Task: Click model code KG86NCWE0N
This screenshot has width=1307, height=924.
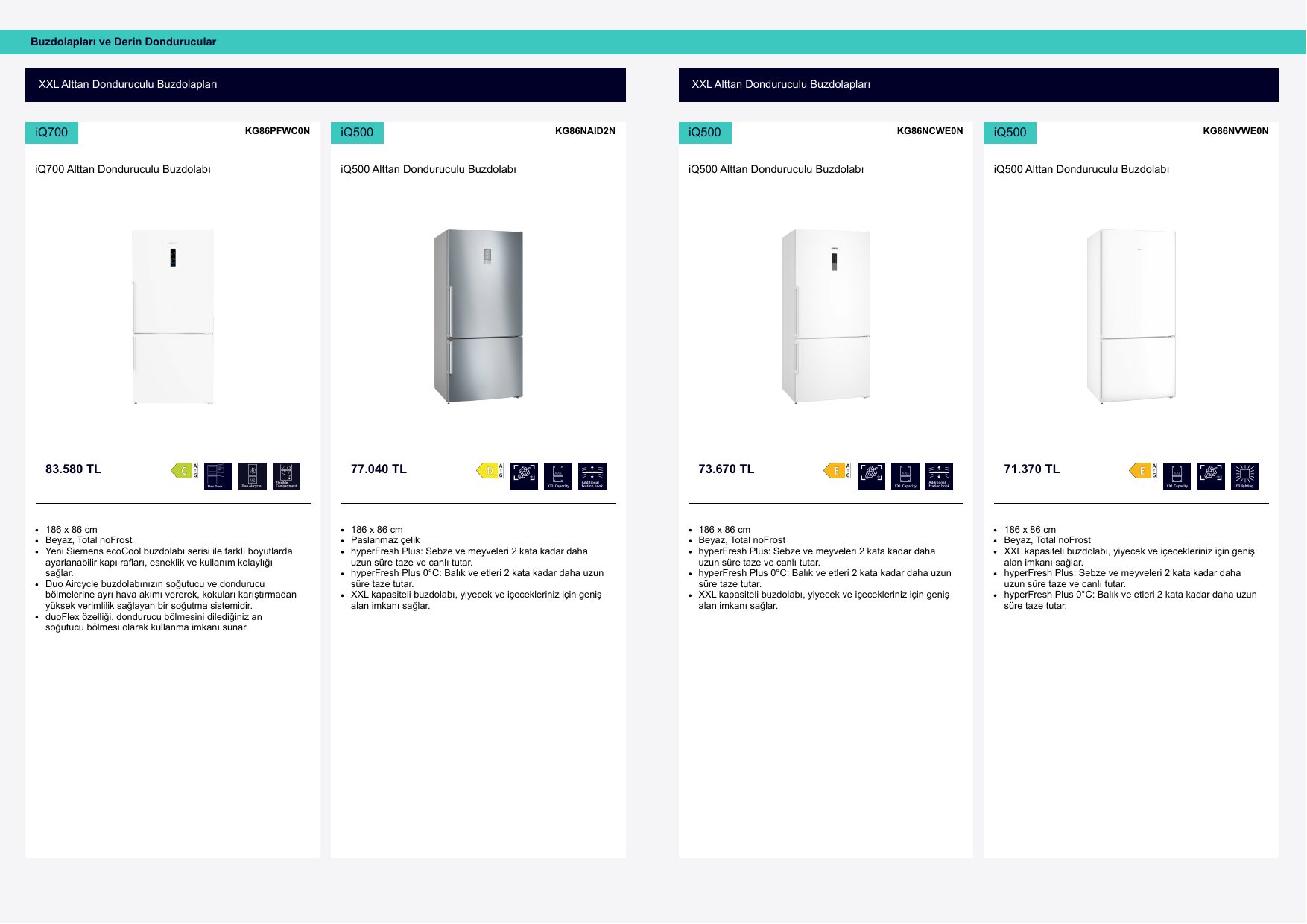Action: 930,131
